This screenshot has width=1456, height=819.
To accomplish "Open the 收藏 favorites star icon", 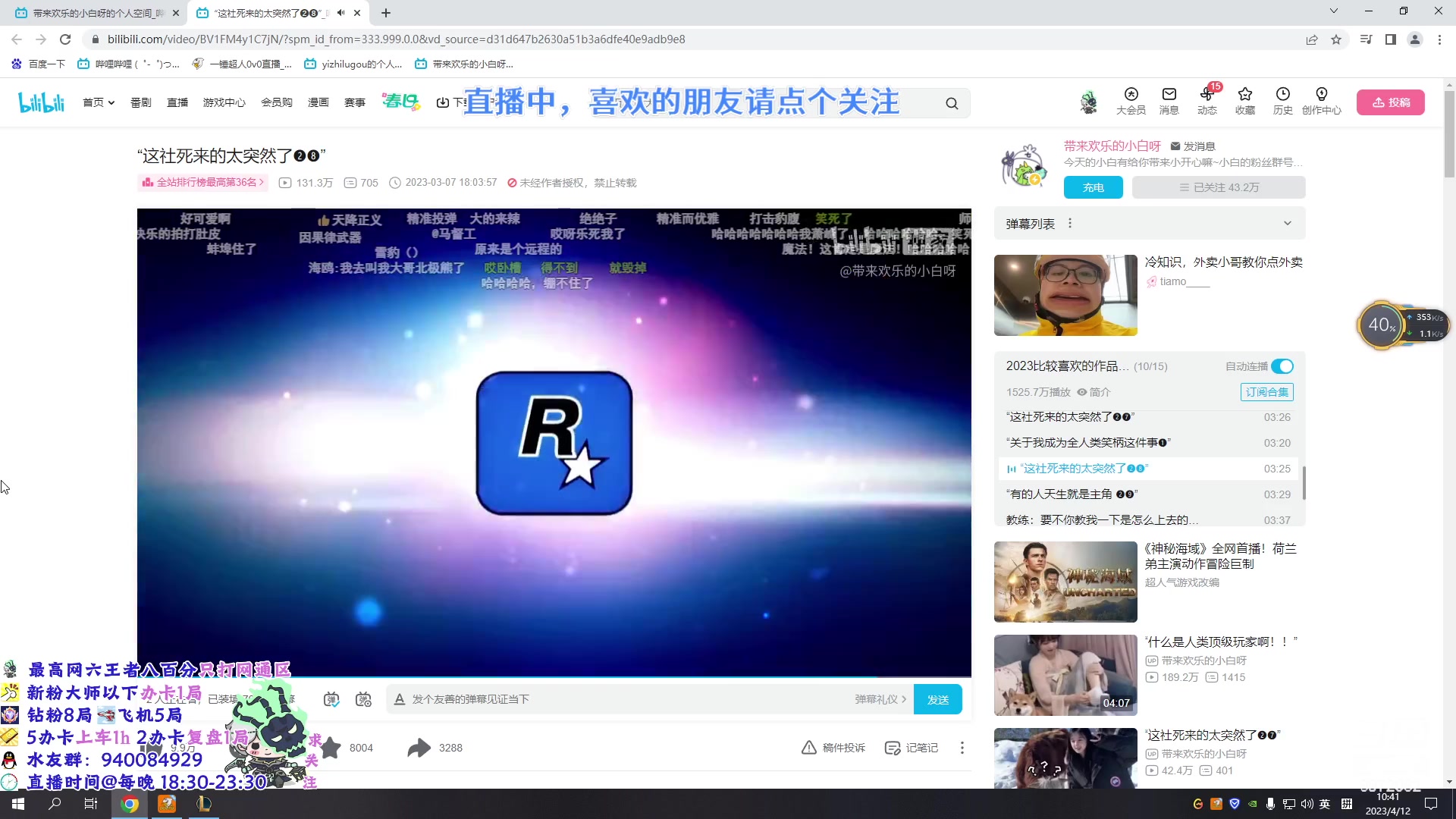I will pos(1245,101).
